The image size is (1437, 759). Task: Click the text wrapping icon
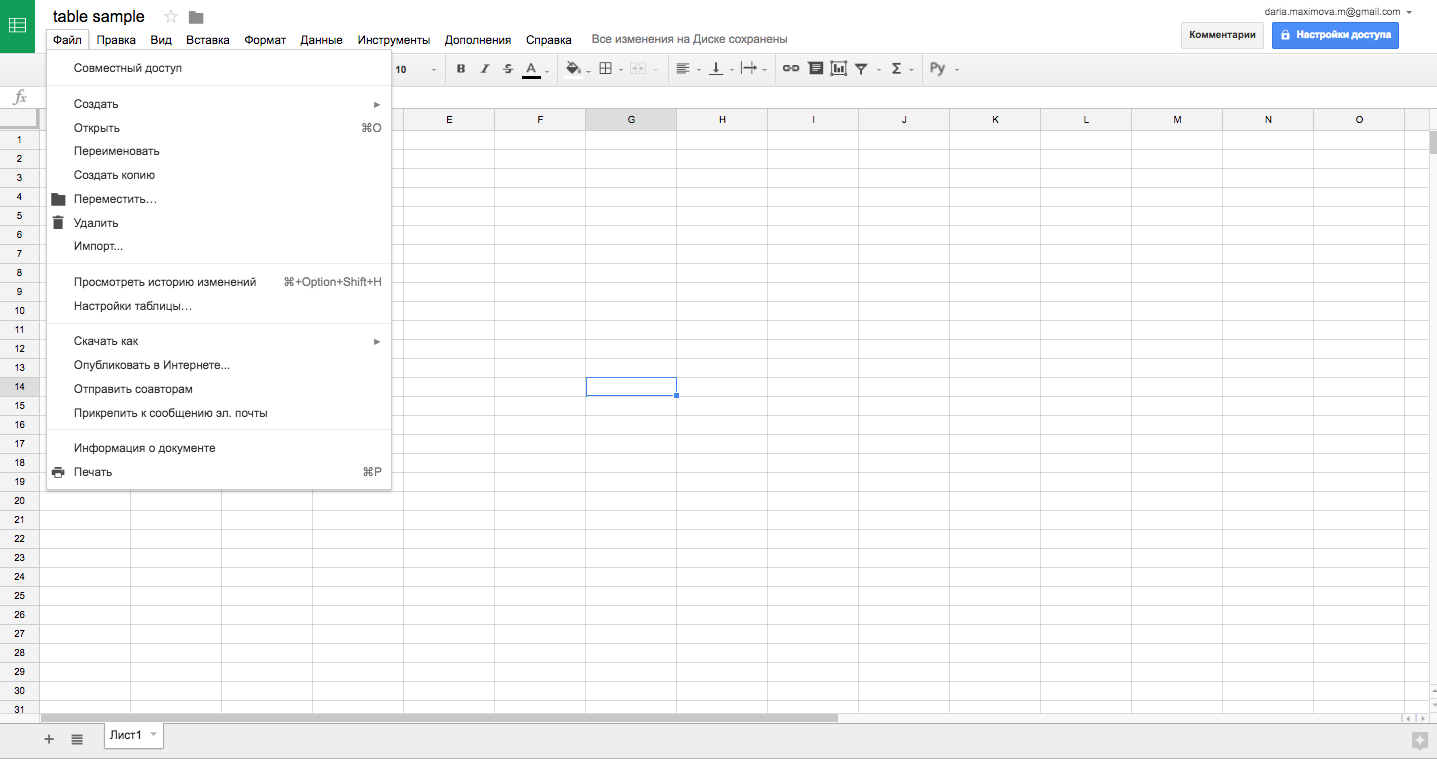[x=749, y=69]
